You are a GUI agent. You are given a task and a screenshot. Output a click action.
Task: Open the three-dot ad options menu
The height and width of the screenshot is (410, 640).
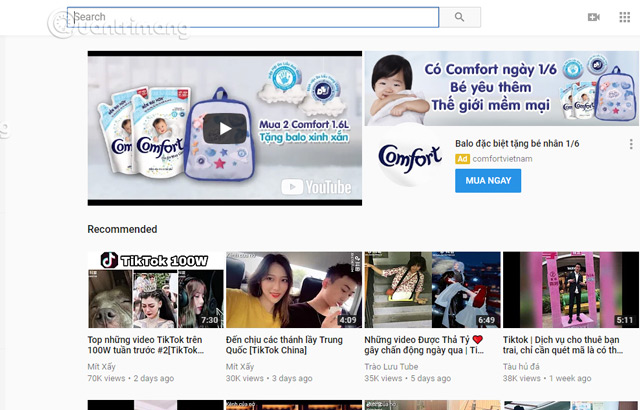coord(631,144)
